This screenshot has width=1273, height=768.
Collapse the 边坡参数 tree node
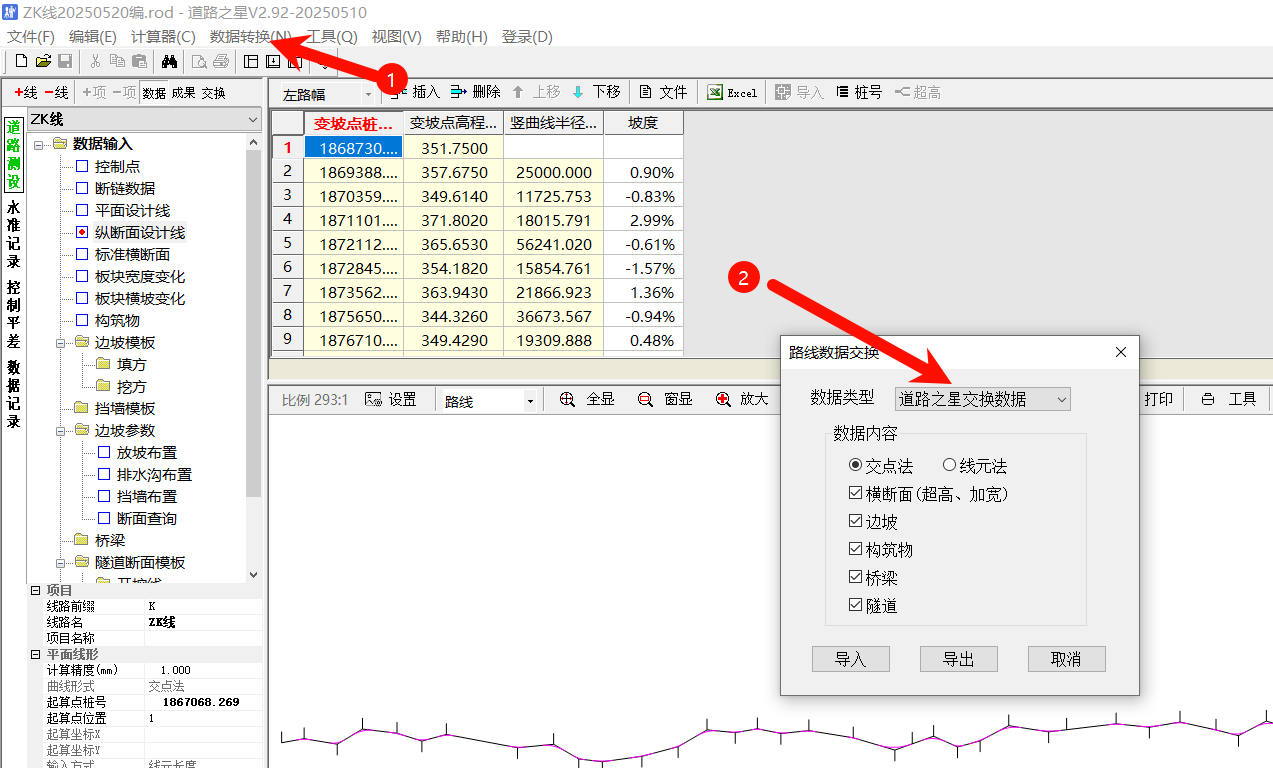click(61, 431)
